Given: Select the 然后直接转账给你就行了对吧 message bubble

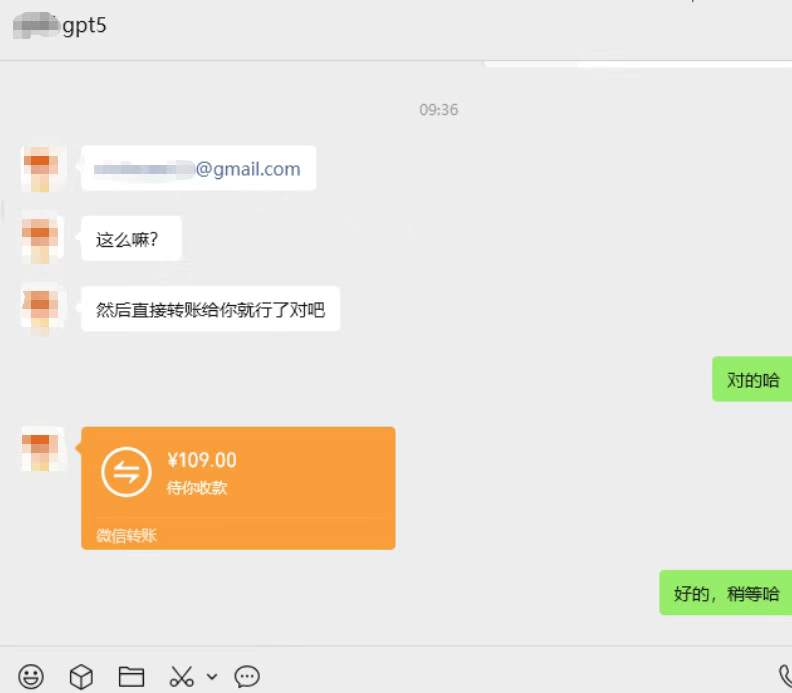Looking at the screenshot, I should point(210,309).
